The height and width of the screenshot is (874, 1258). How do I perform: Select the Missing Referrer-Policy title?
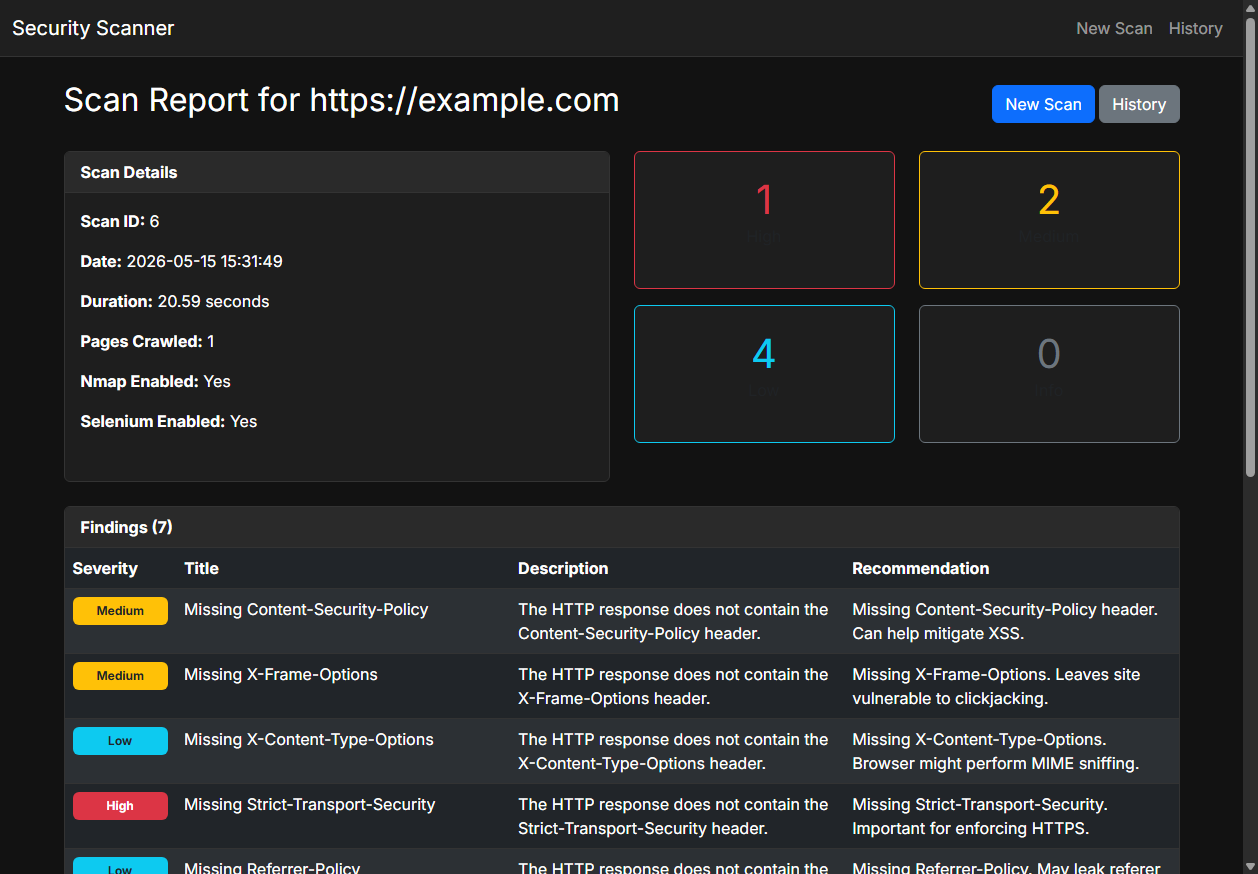coord(272,867)
